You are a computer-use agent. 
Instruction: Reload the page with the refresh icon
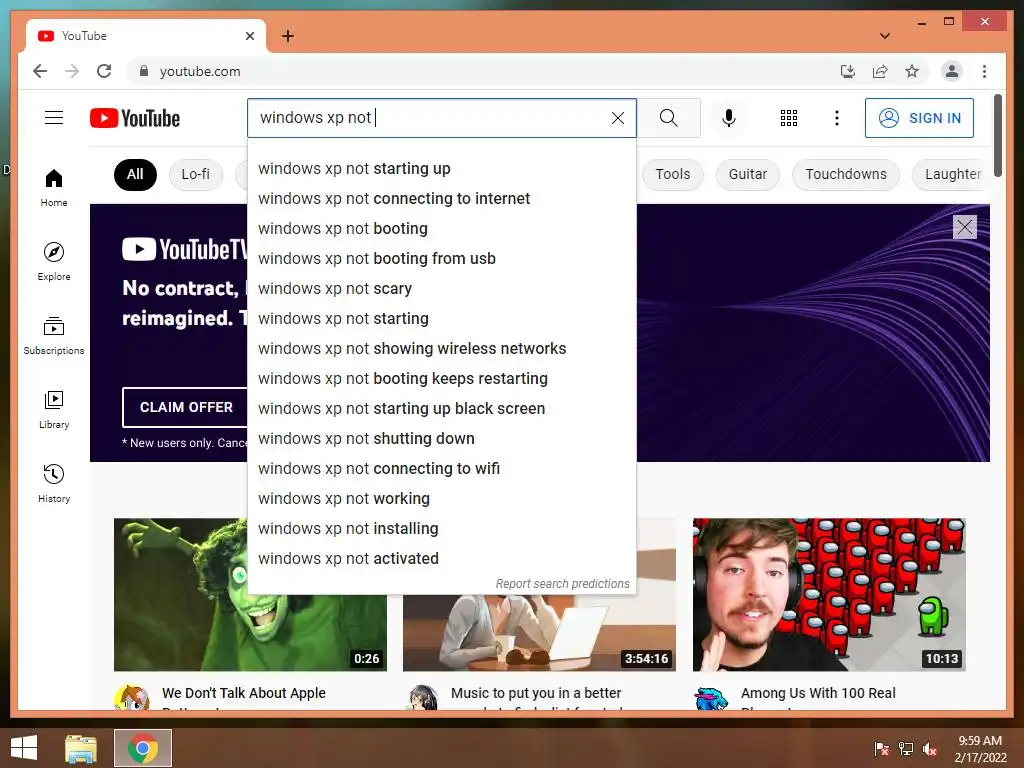(104, 71)
